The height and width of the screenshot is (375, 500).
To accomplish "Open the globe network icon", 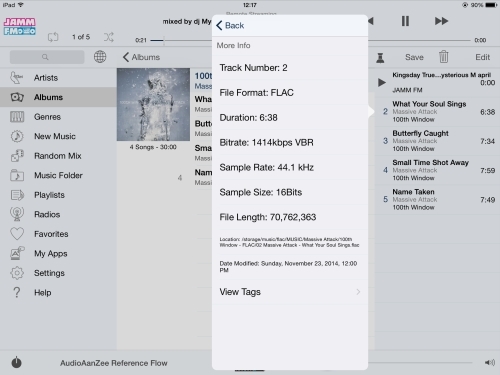I will click(100, 57).
